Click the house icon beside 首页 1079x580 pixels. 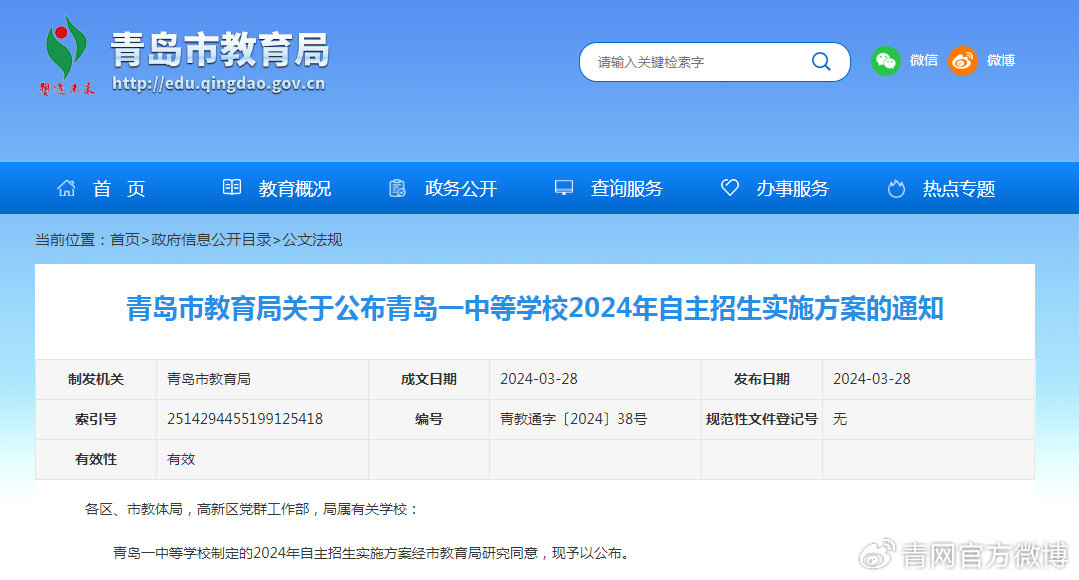point(66,187)
